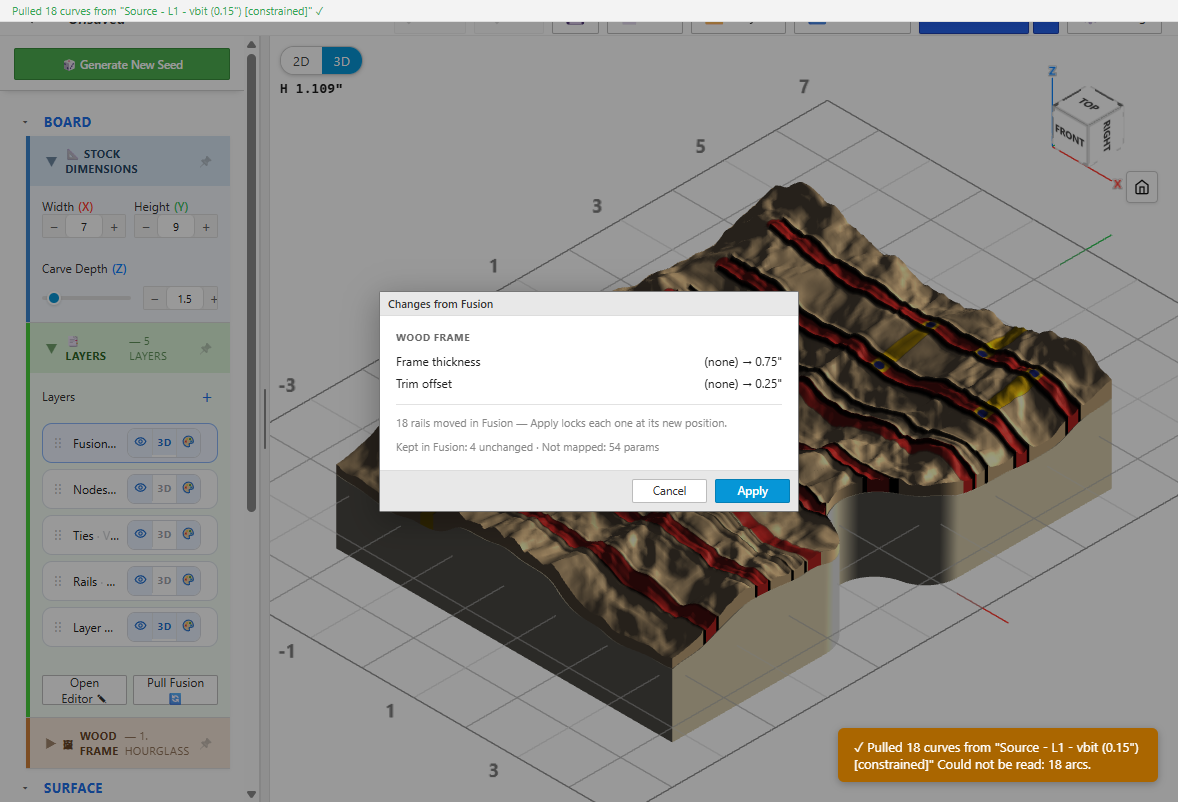Click the home view icon in the viewport
Screen dimensions: 1178x802
[x=1141, y=187]
